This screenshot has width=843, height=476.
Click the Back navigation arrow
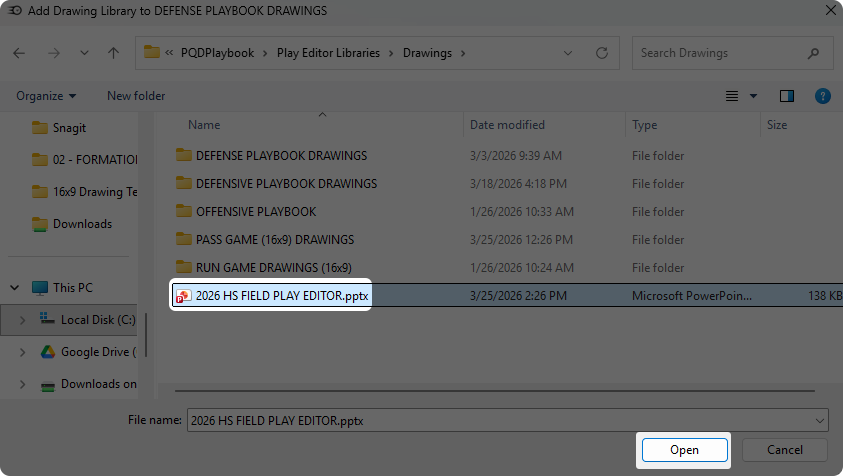(x=20, y=53)
